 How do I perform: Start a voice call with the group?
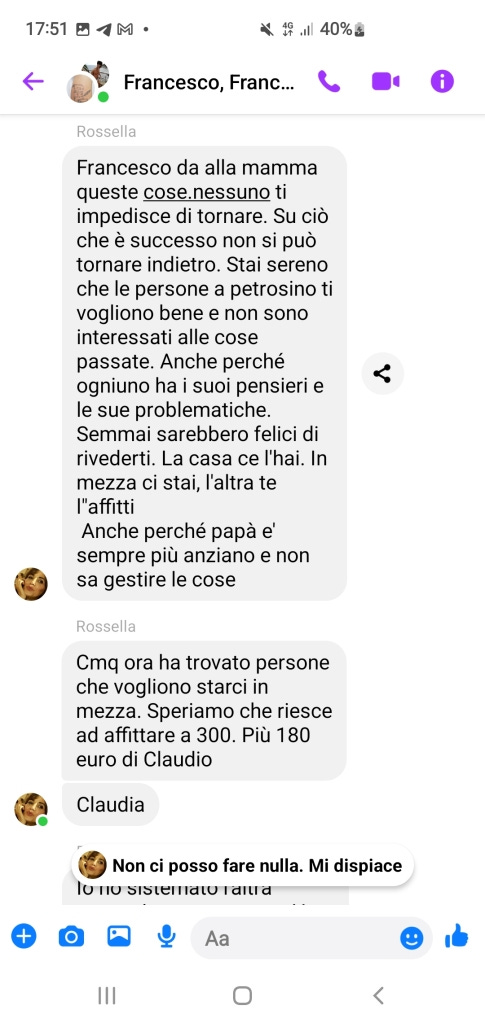329,82
